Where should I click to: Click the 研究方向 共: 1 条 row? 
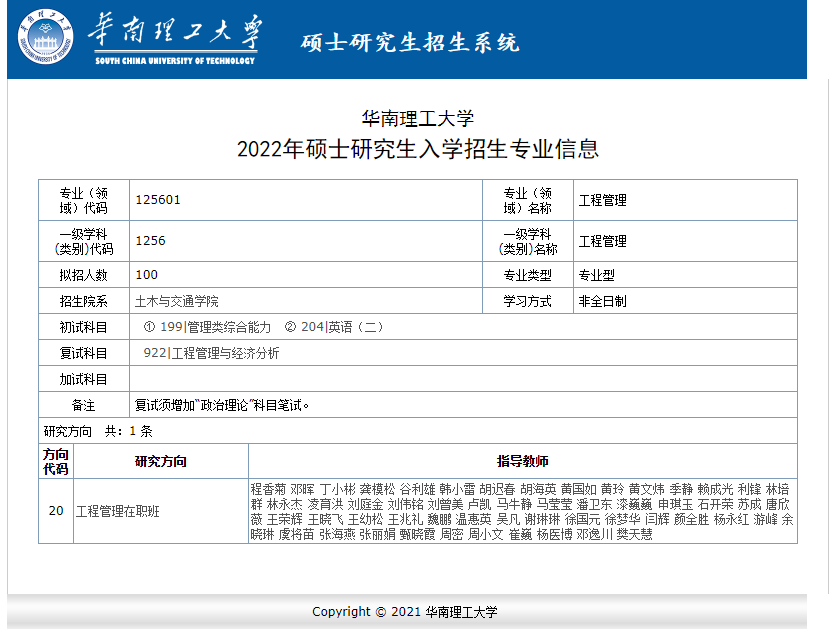click(x=418, y=430)
